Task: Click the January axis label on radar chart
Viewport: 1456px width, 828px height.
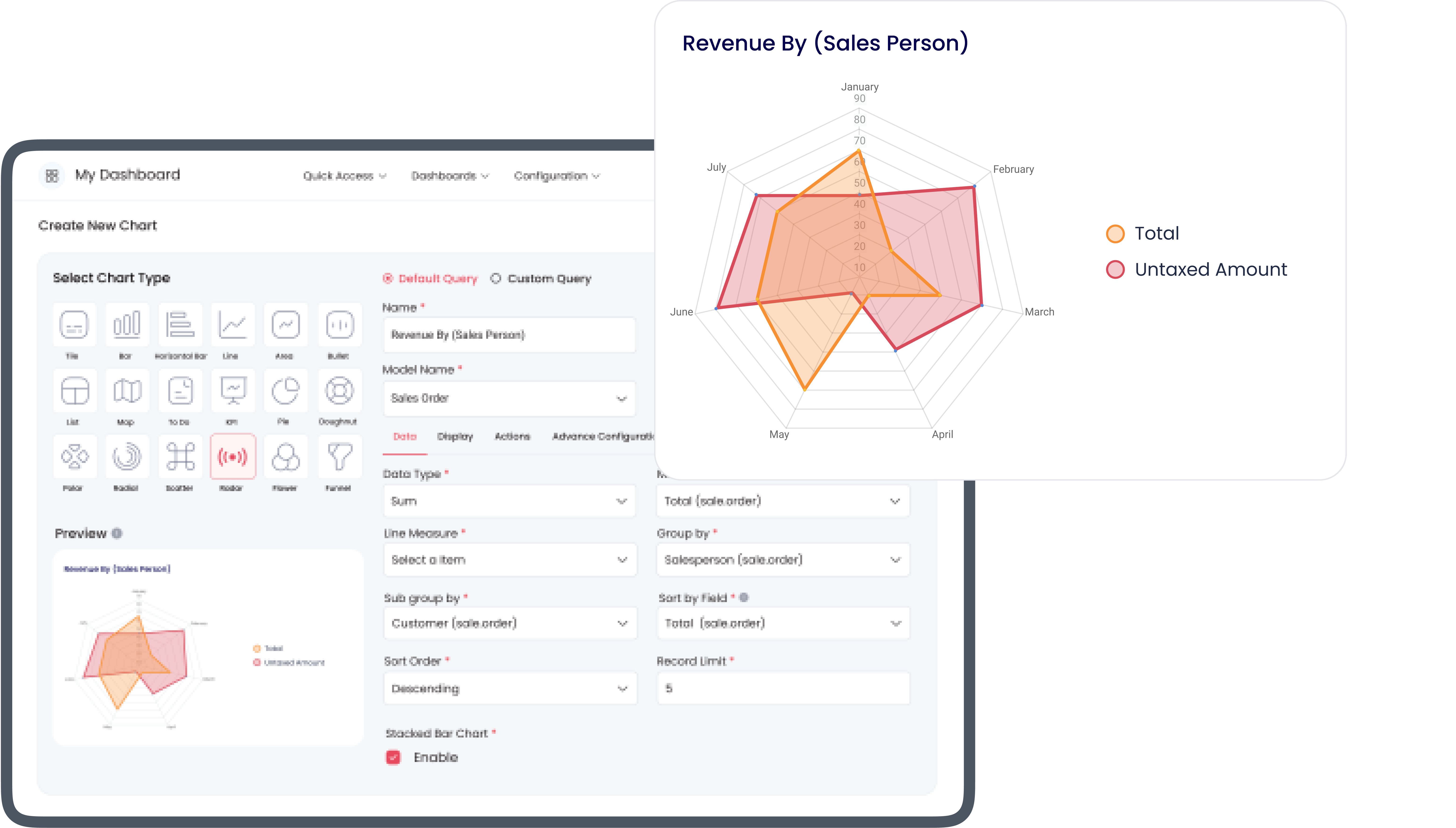Action: coord(859,87)
